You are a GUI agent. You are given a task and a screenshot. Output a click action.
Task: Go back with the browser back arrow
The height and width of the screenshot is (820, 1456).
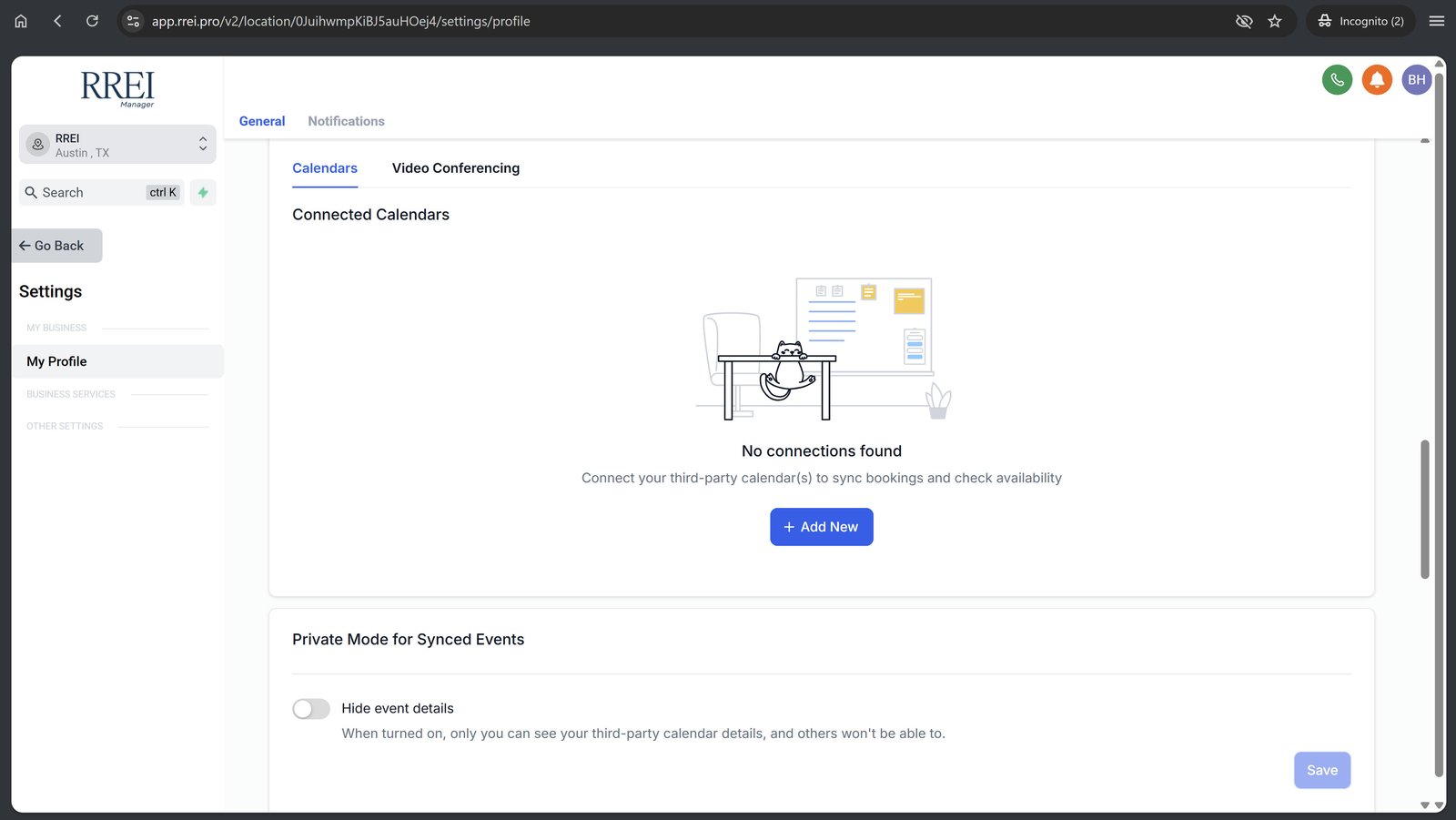tap(57, 21)
